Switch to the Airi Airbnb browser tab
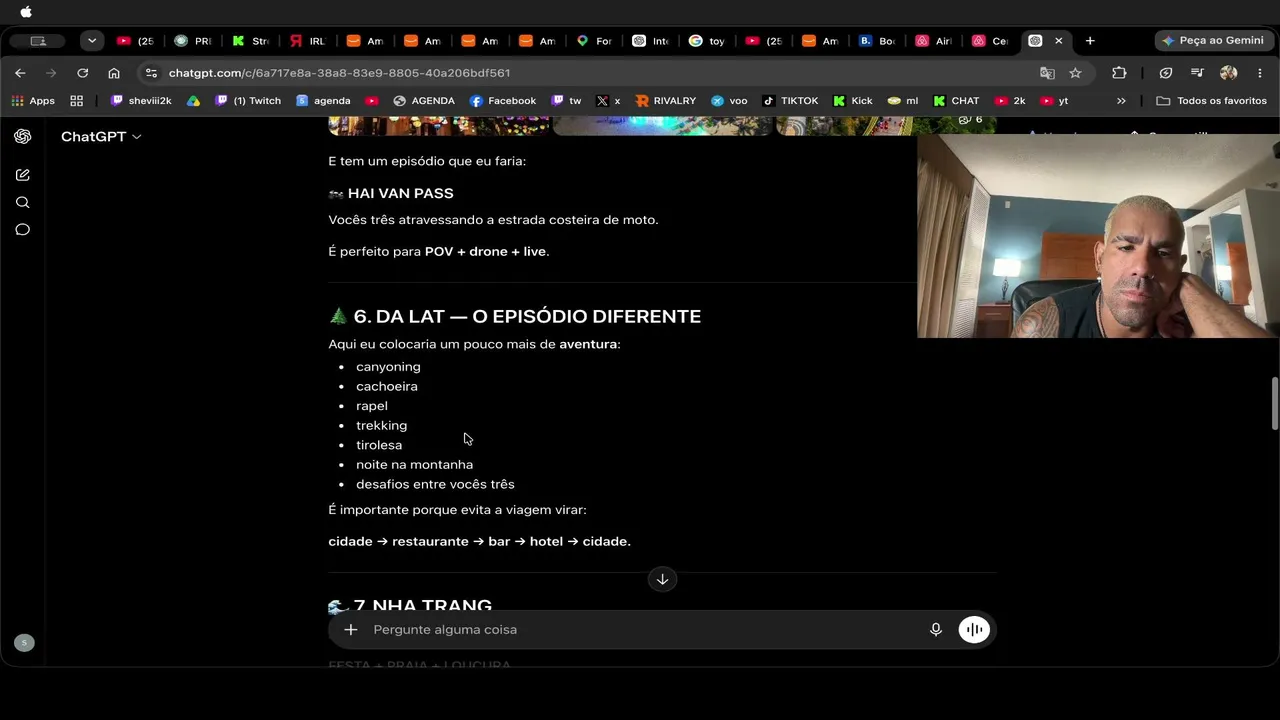The width and height of the screenshot is (1280, 720). pos(935,41)
